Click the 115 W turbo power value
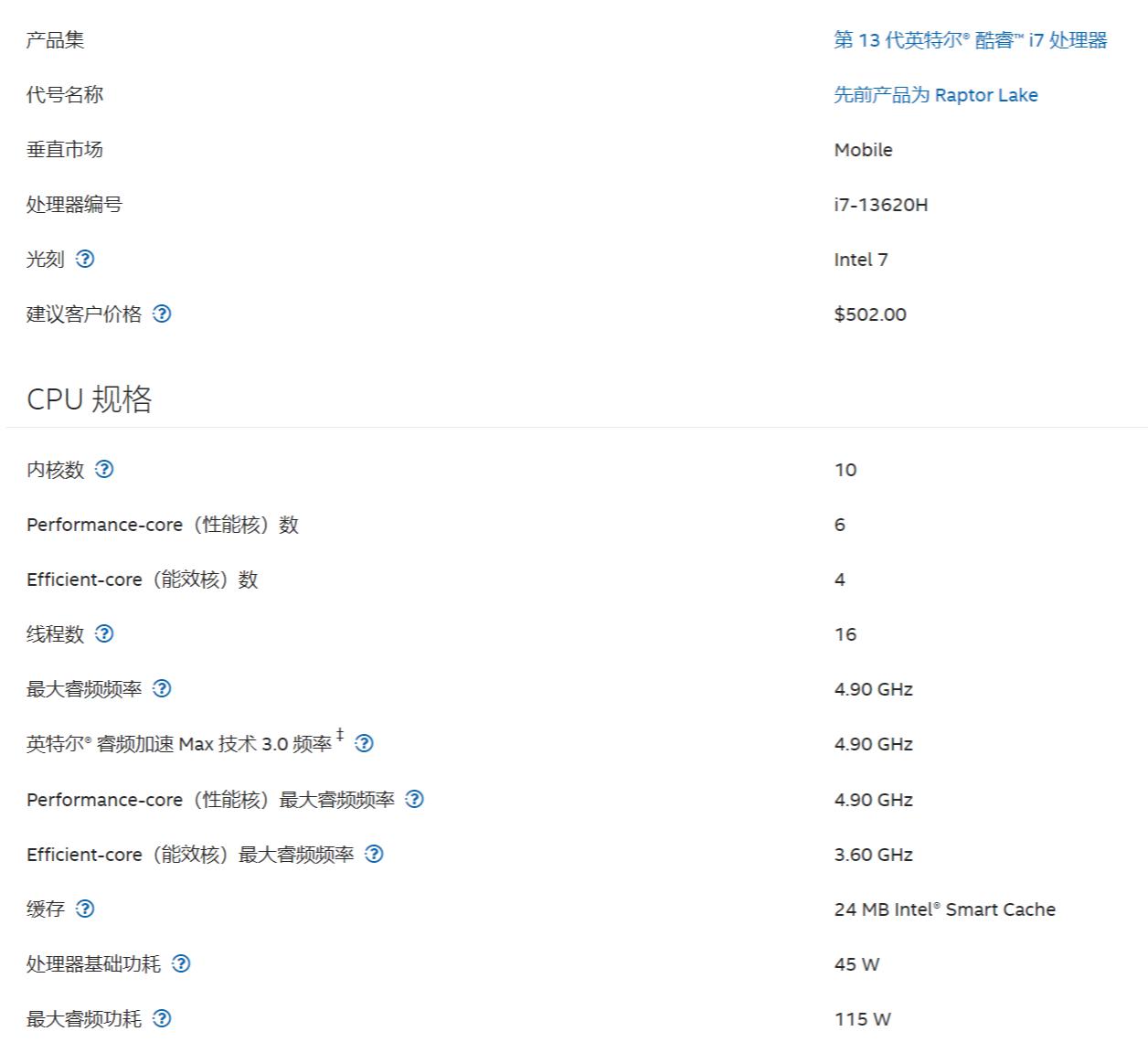This screenshot has height=1042, width=1148. (x=862, y=1019)
